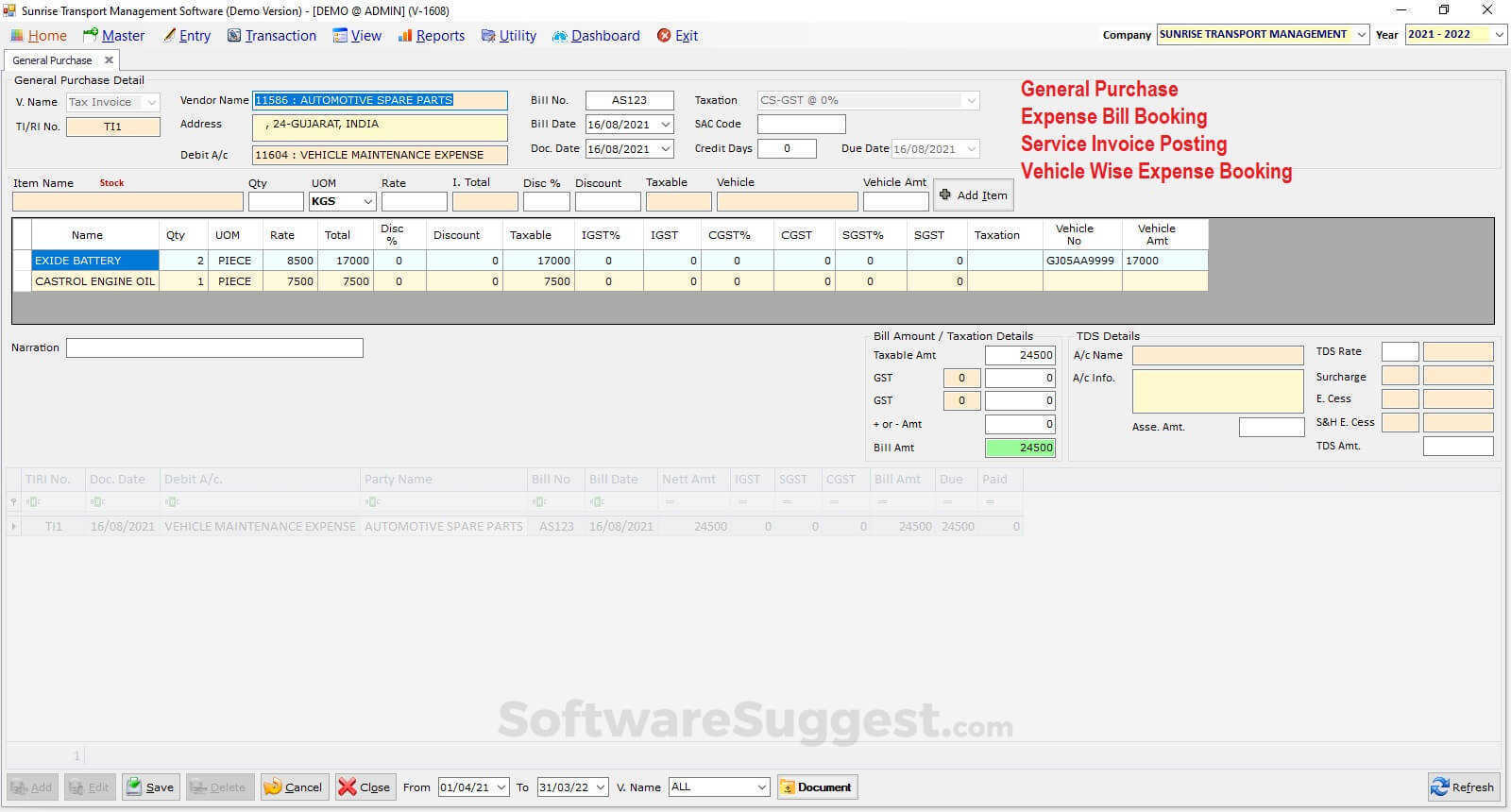
Task: Click the disabled Add button
Action: 32,787
